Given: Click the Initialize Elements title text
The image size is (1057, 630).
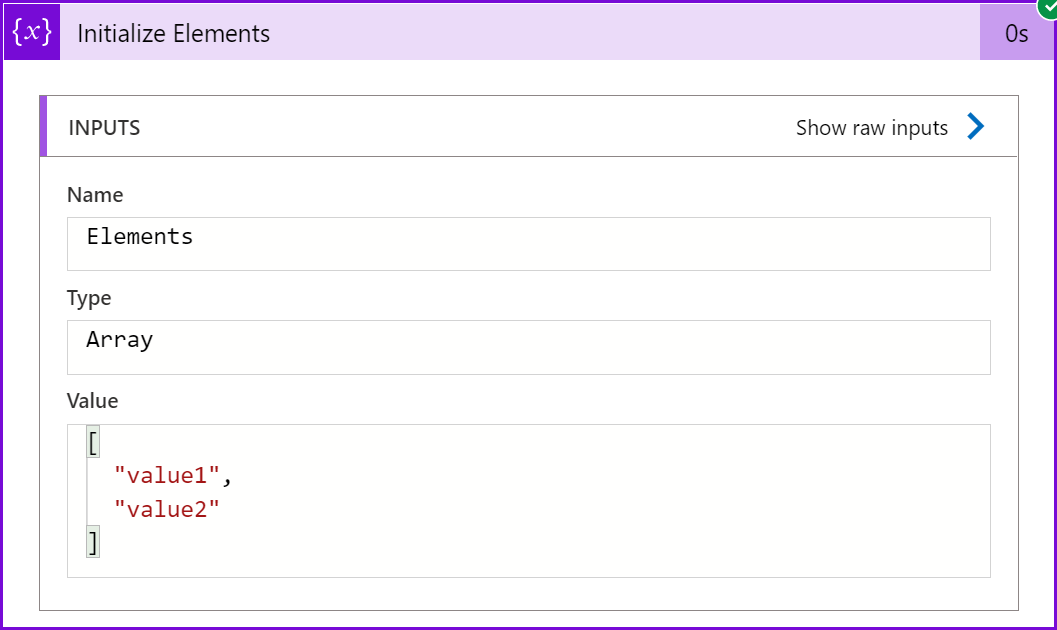Looking at the screenshot, I should pyautogui.click(x=174, y=33).
